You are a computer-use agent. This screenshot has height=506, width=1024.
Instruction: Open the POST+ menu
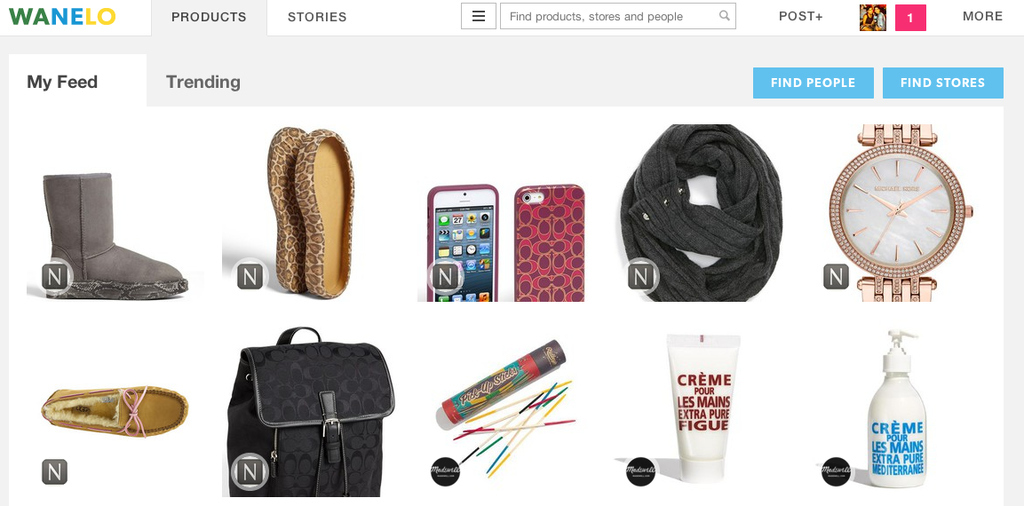coord(801,16)
